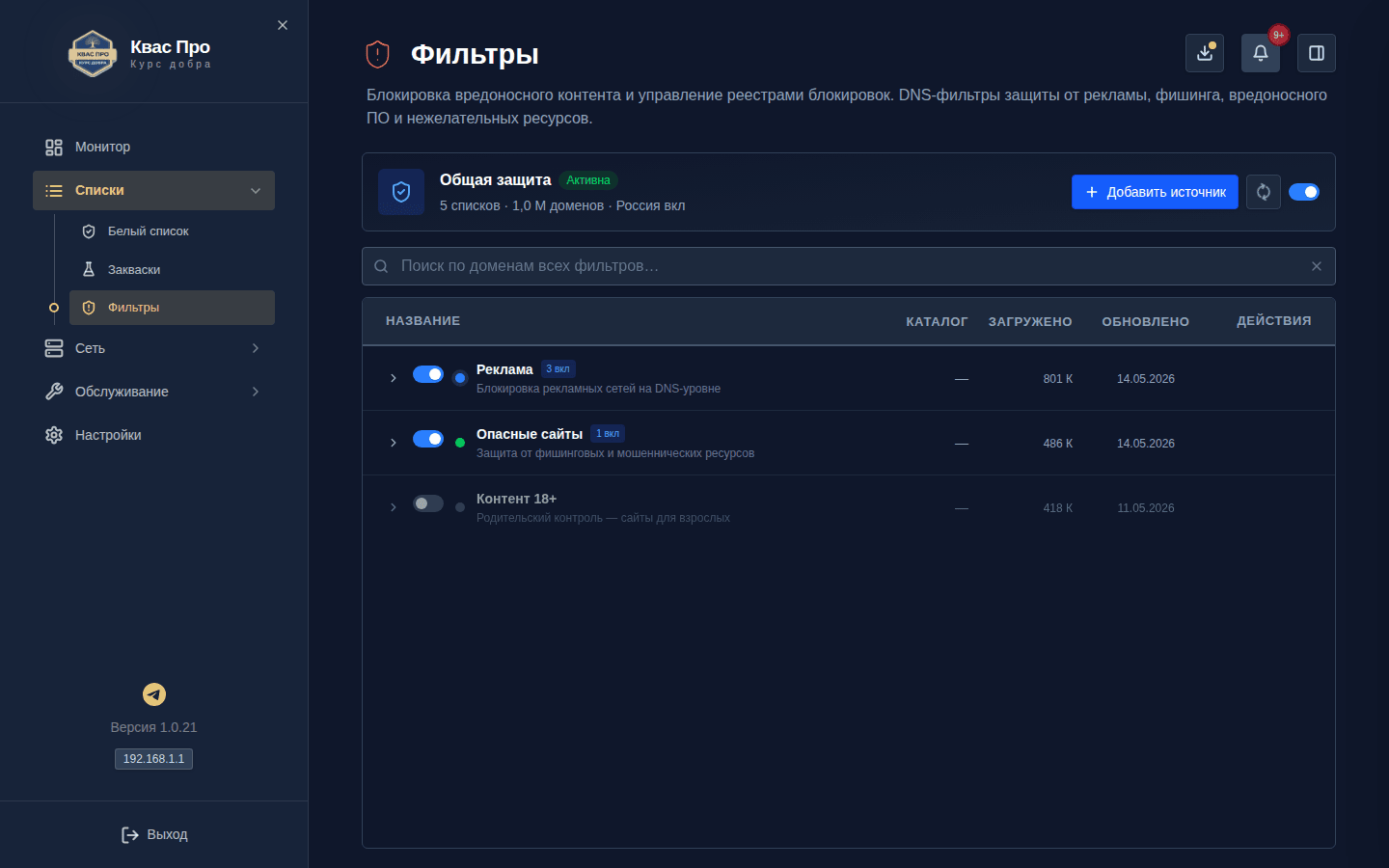Enable the Контент 18+ filter toggle

coord(428,503)
